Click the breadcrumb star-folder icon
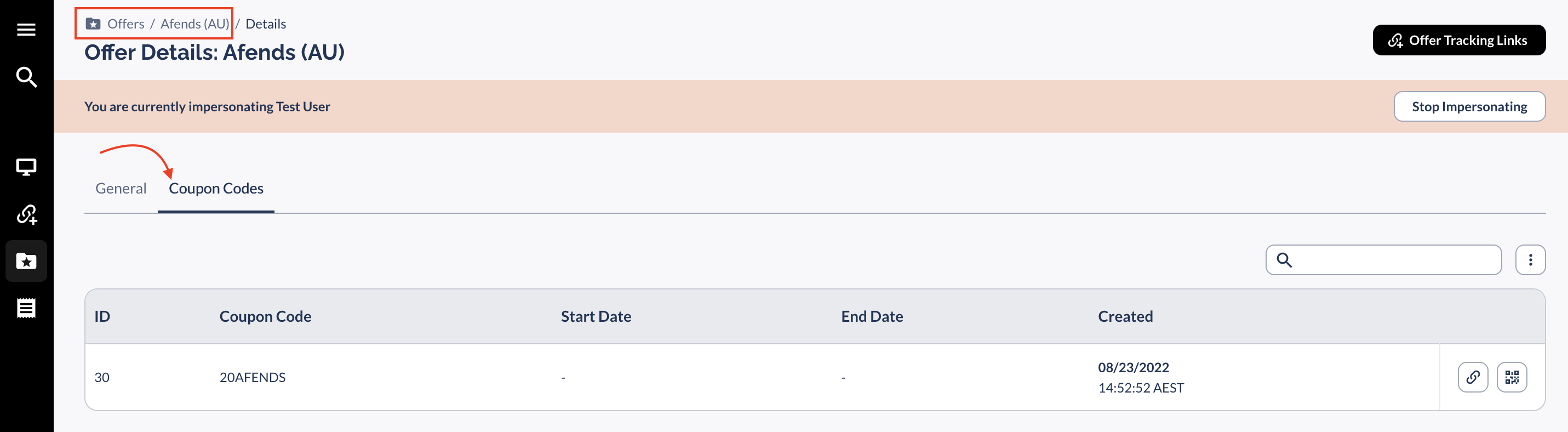 tap(93, 24)
